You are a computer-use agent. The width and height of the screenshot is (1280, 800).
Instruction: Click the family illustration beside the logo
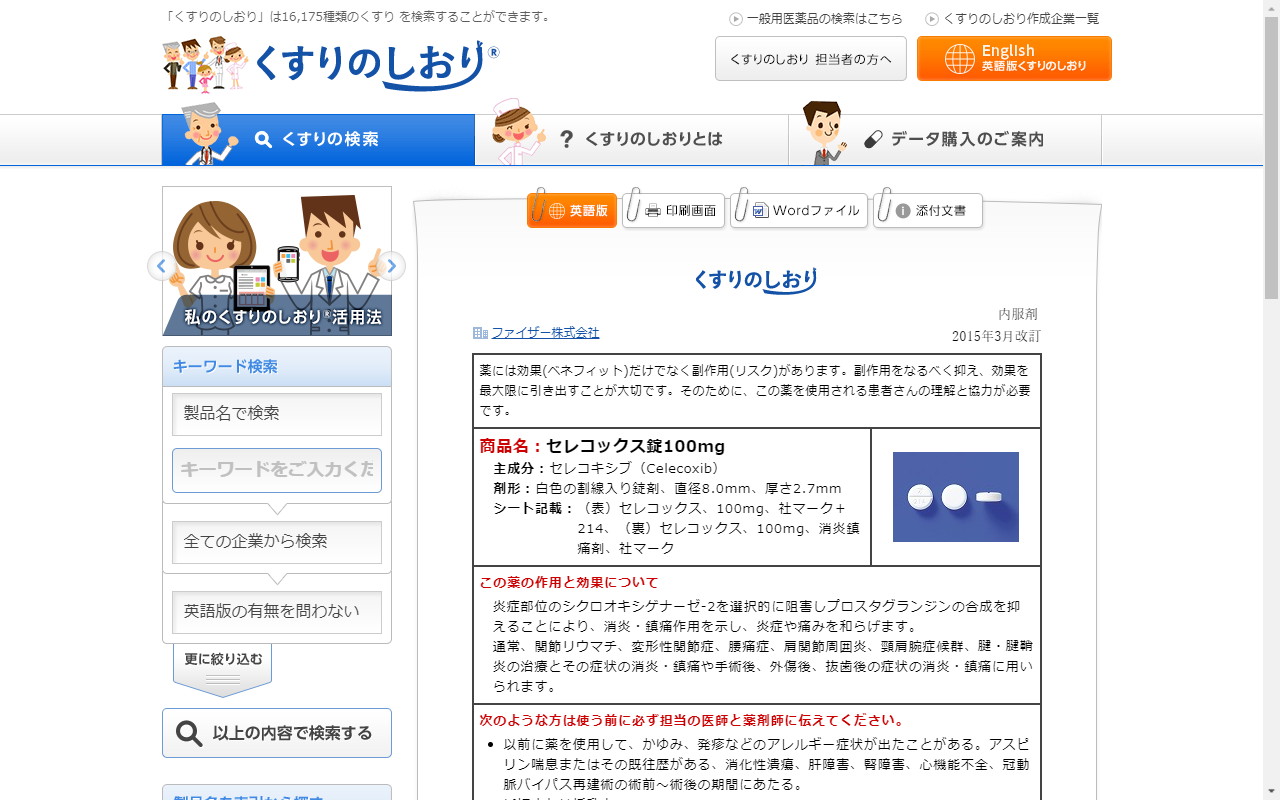pos(205,65)
